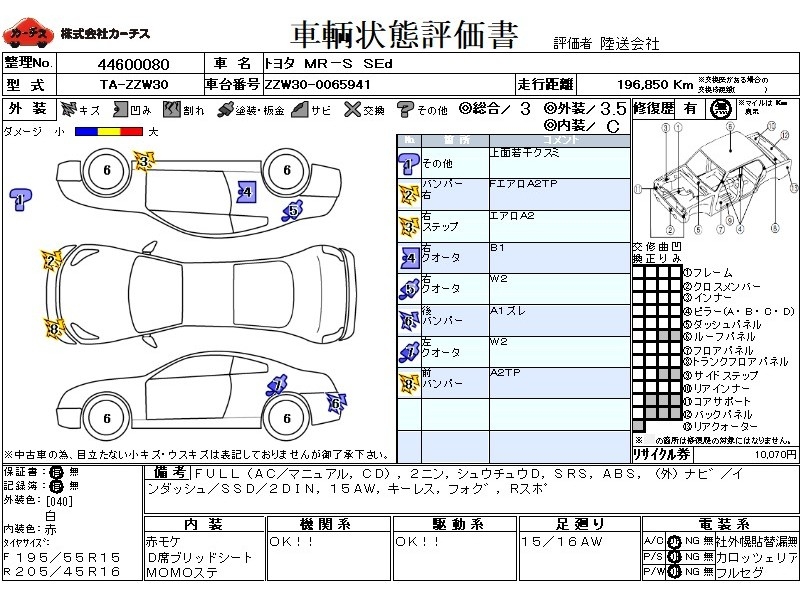The image size is (800, 600).
Task: Click damage marker 1 beside the car diagram
Action: (x=20, y=199)
